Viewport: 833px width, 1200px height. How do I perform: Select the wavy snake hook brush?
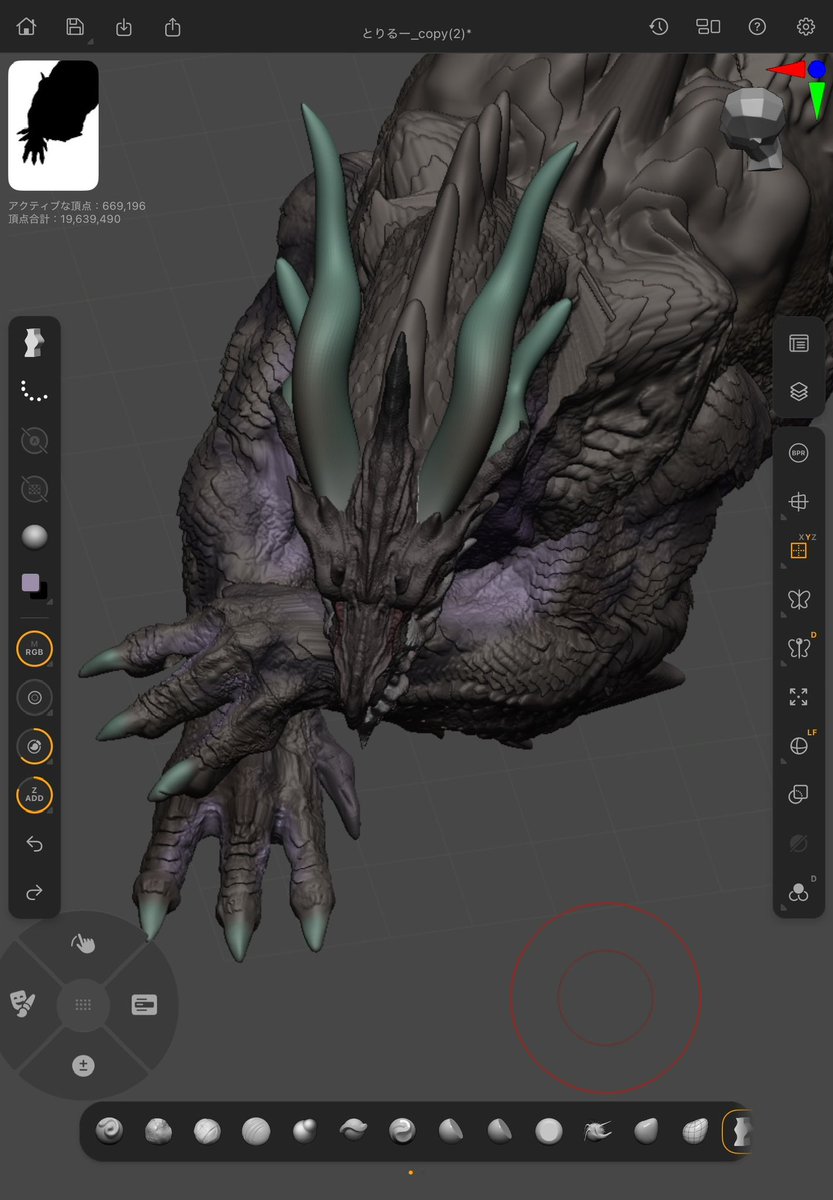pos(354,1131)
